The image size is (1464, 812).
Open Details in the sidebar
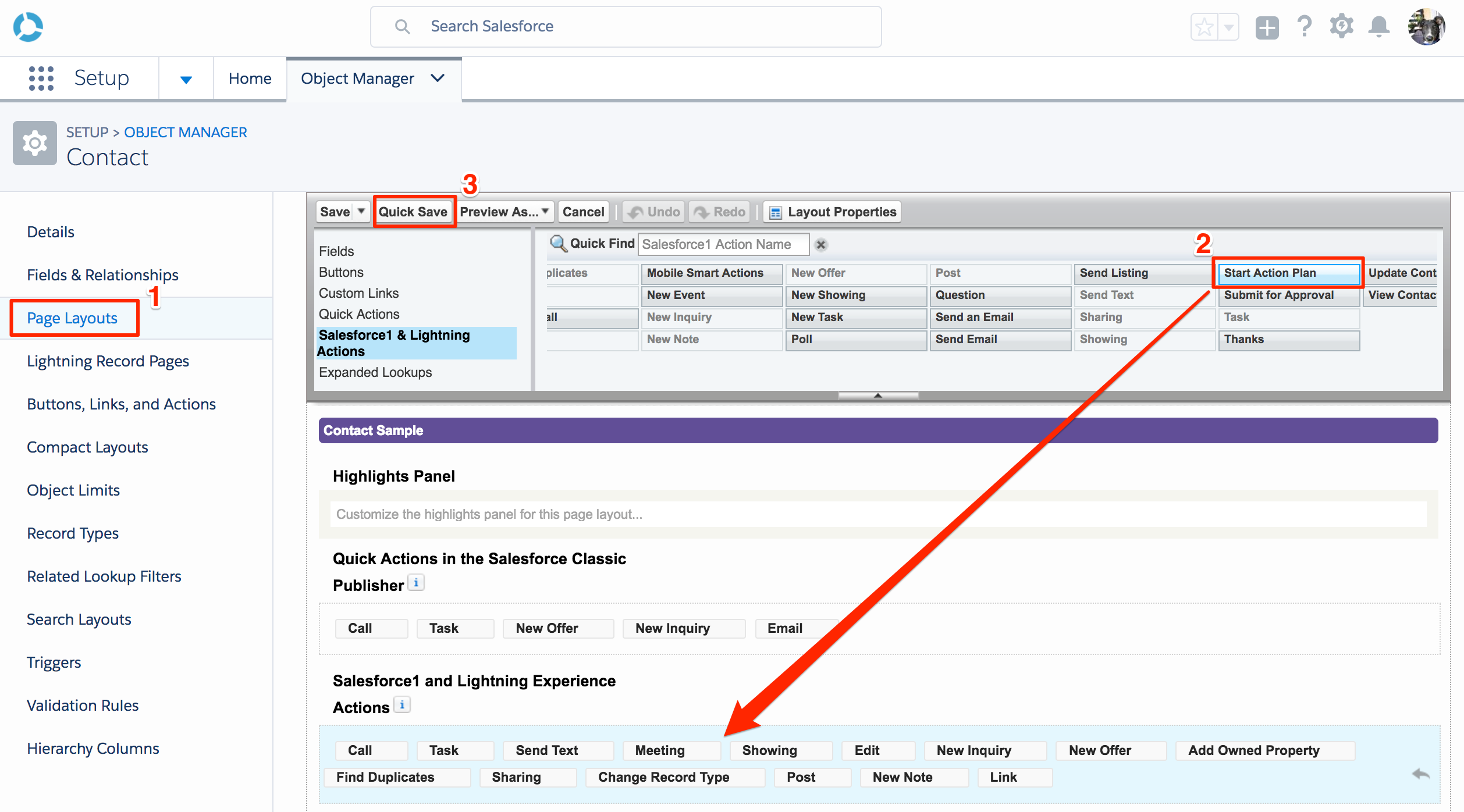coord(51,232)
